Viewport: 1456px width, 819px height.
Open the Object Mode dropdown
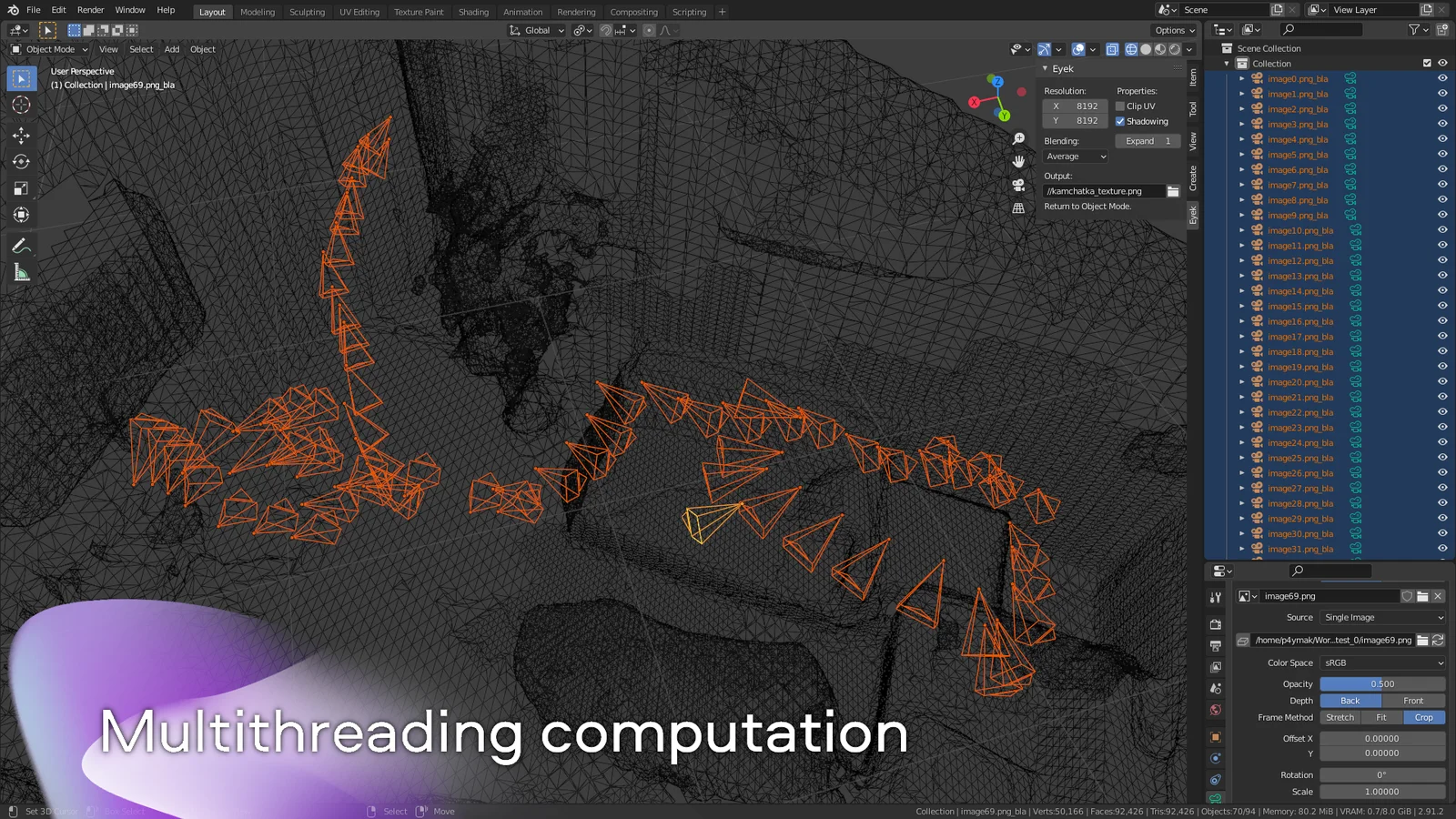[50, 49]
